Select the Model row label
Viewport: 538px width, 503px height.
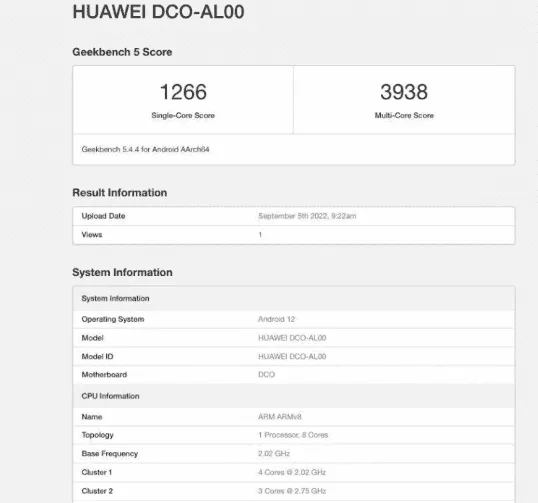[x=92, y=338]
